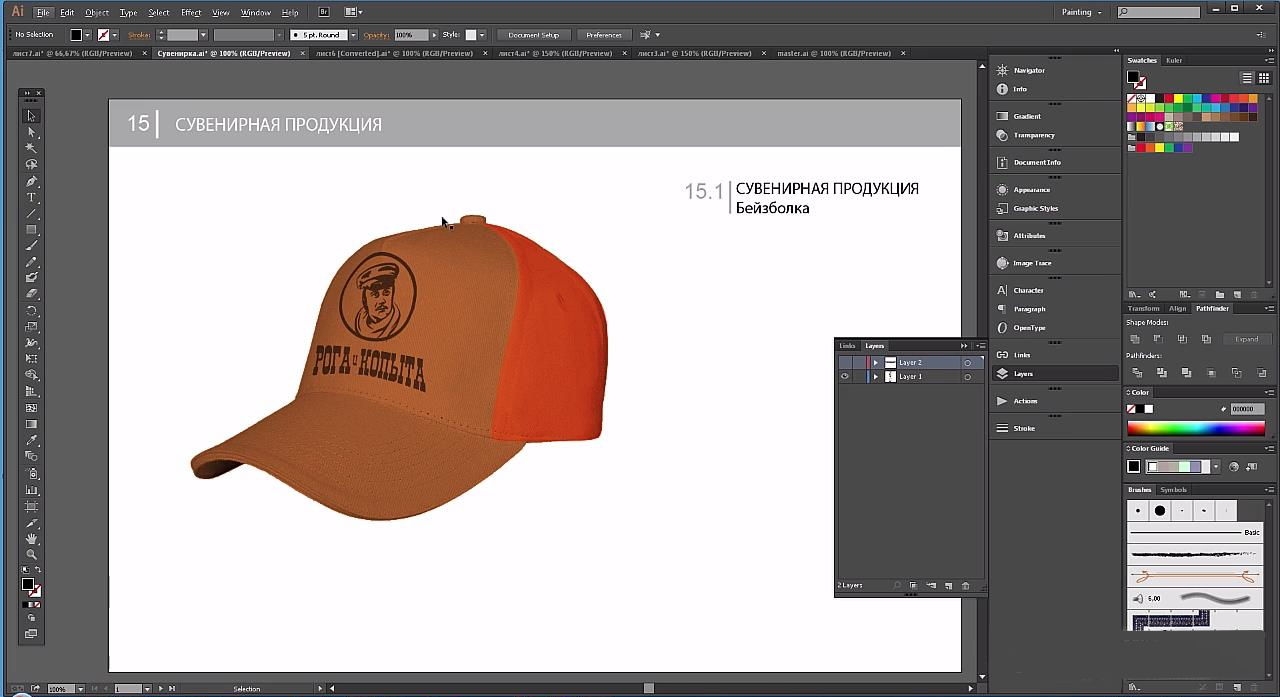Viewport: 1280px width, 697px height.
Task: Switch to the Transform tab
Action: (1144, 308)
